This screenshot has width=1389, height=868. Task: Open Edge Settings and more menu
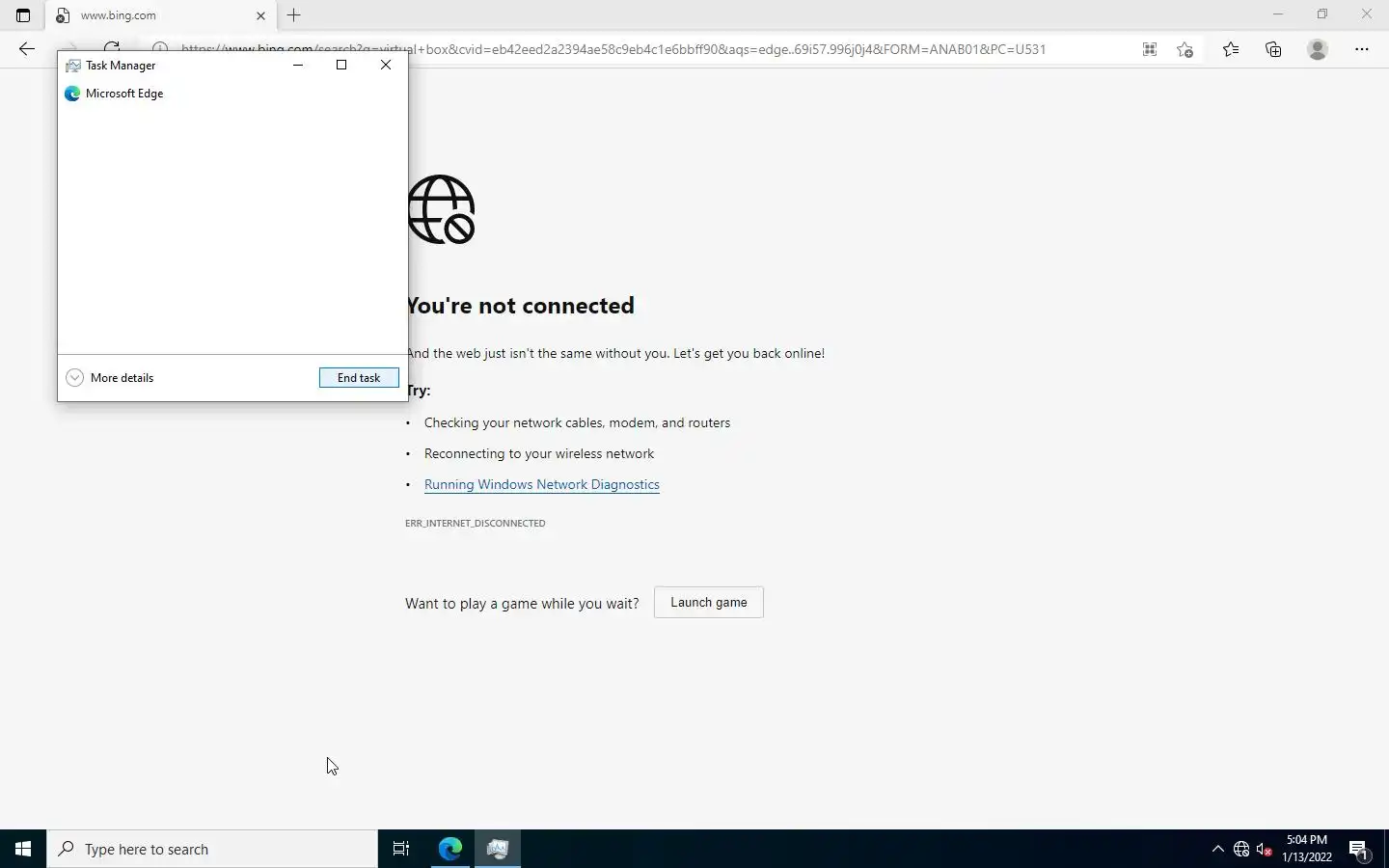1362,49
